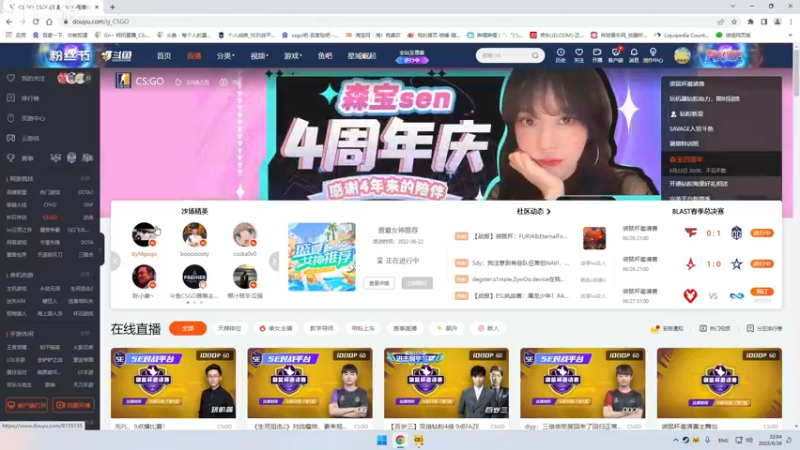Click previous arrow of streamer carousel

pyautogui.click(x=115, y=261)
